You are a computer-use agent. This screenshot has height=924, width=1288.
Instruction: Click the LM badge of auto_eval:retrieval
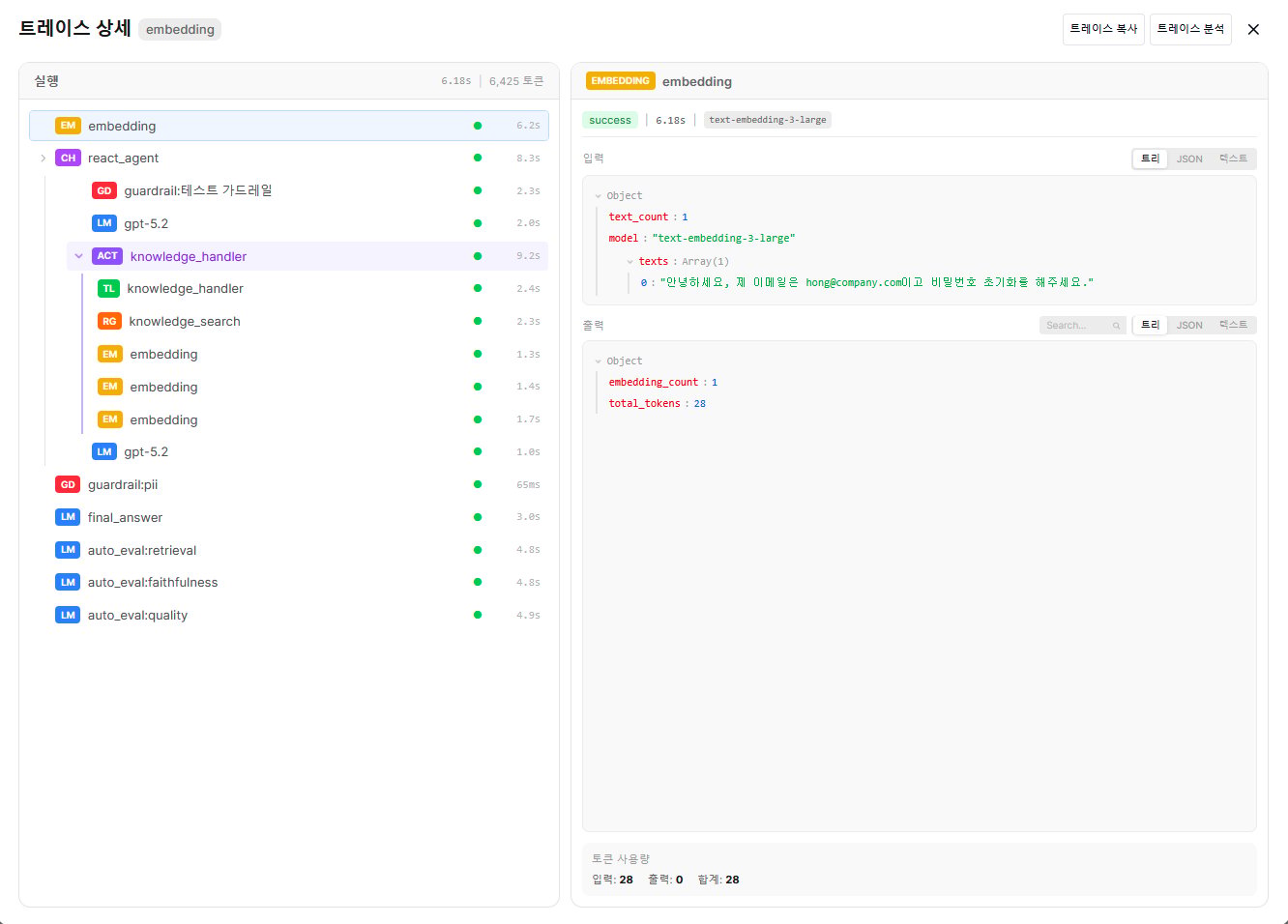tap(68, 550)
